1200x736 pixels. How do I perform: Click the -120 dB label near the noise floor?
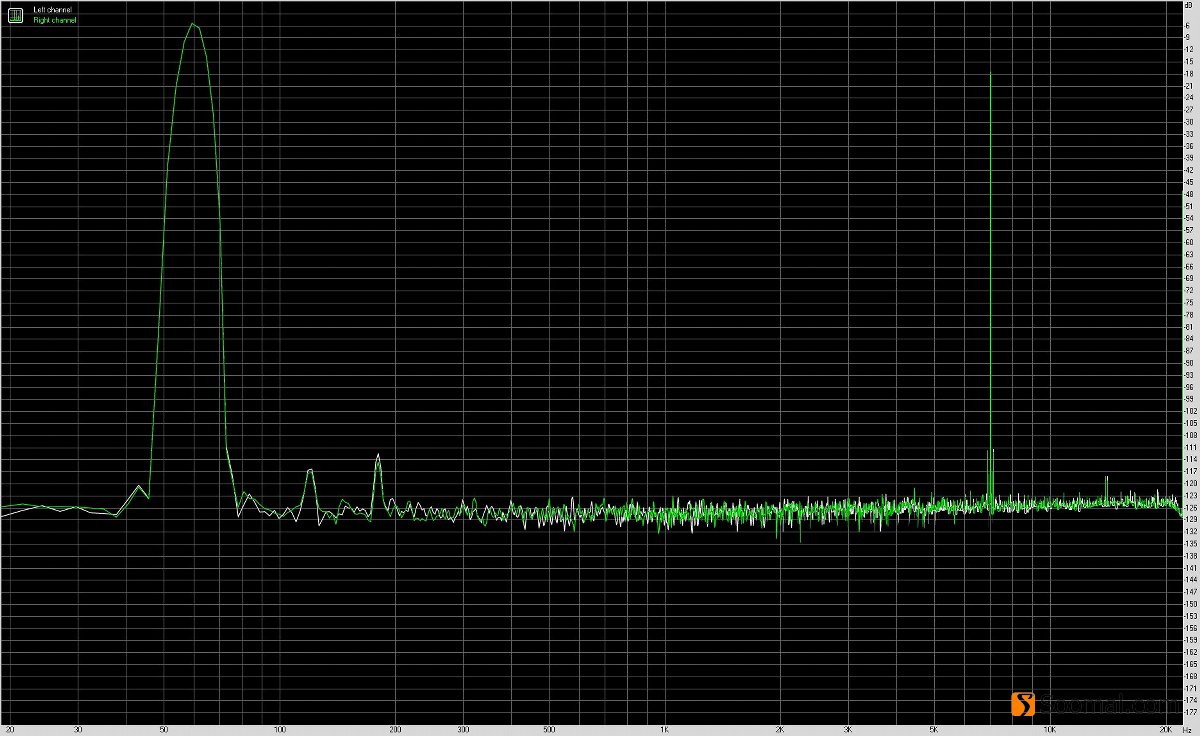(1189, 481)
